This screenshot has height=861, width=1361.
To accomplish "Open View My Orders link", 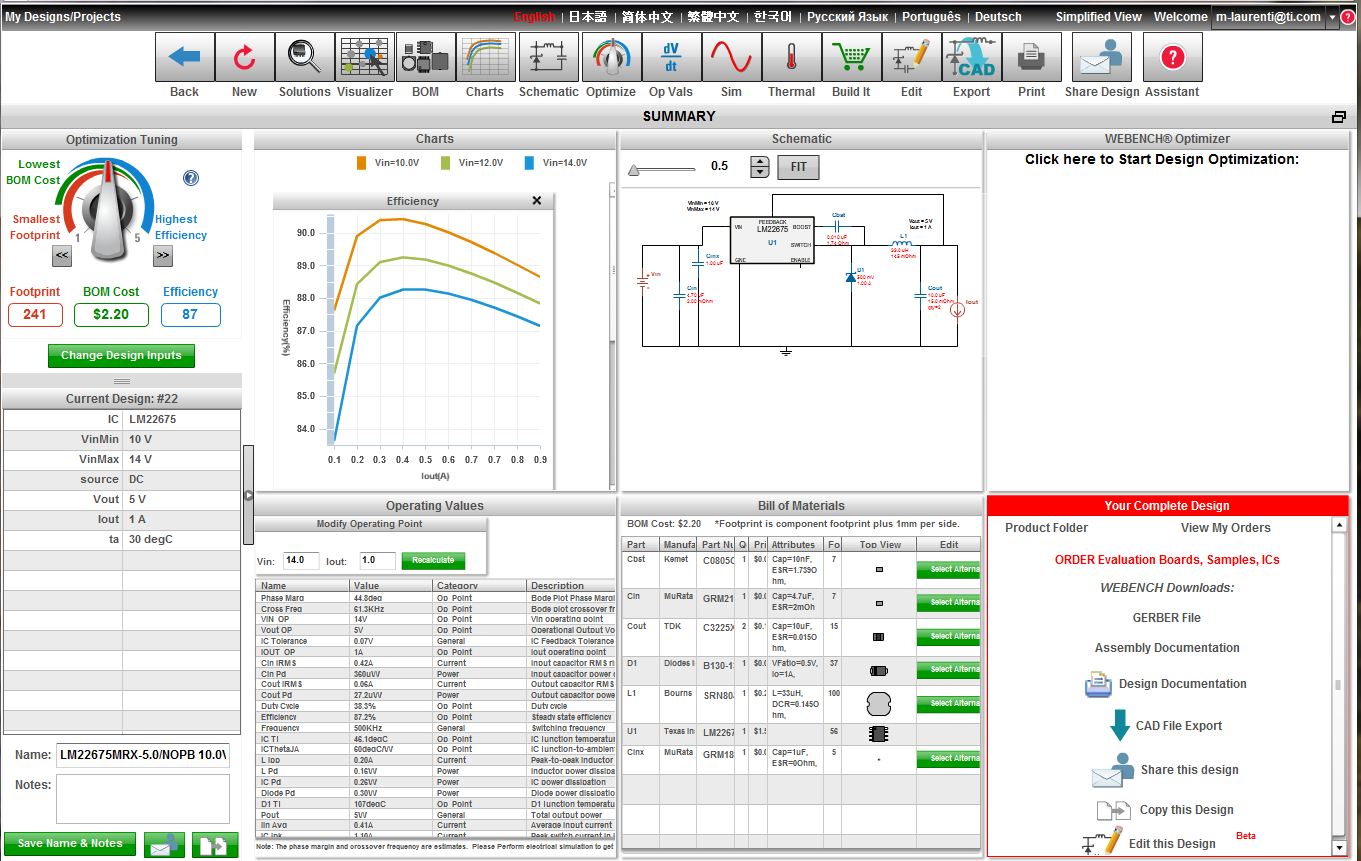I will pos(1225,528).
